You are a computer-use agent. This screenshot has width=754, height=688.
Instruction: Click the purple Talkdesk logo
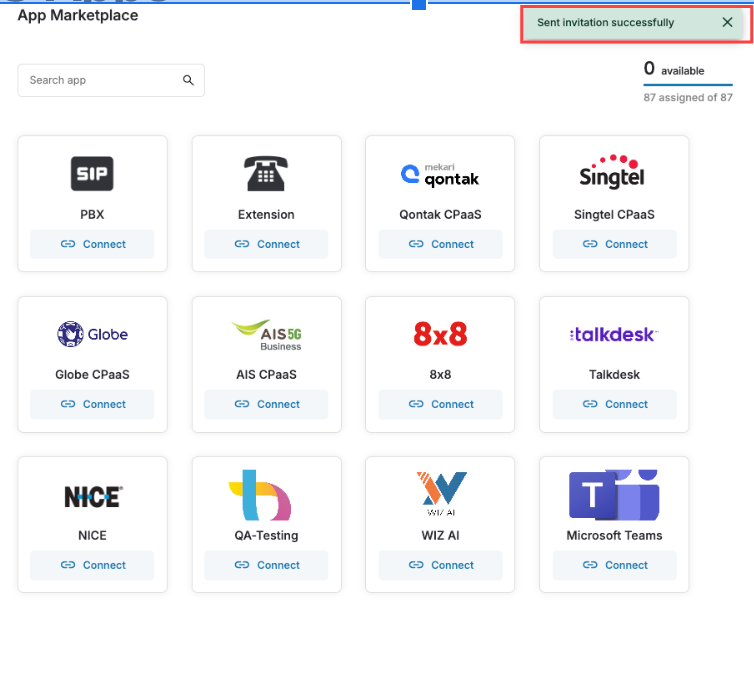(614, 334)
